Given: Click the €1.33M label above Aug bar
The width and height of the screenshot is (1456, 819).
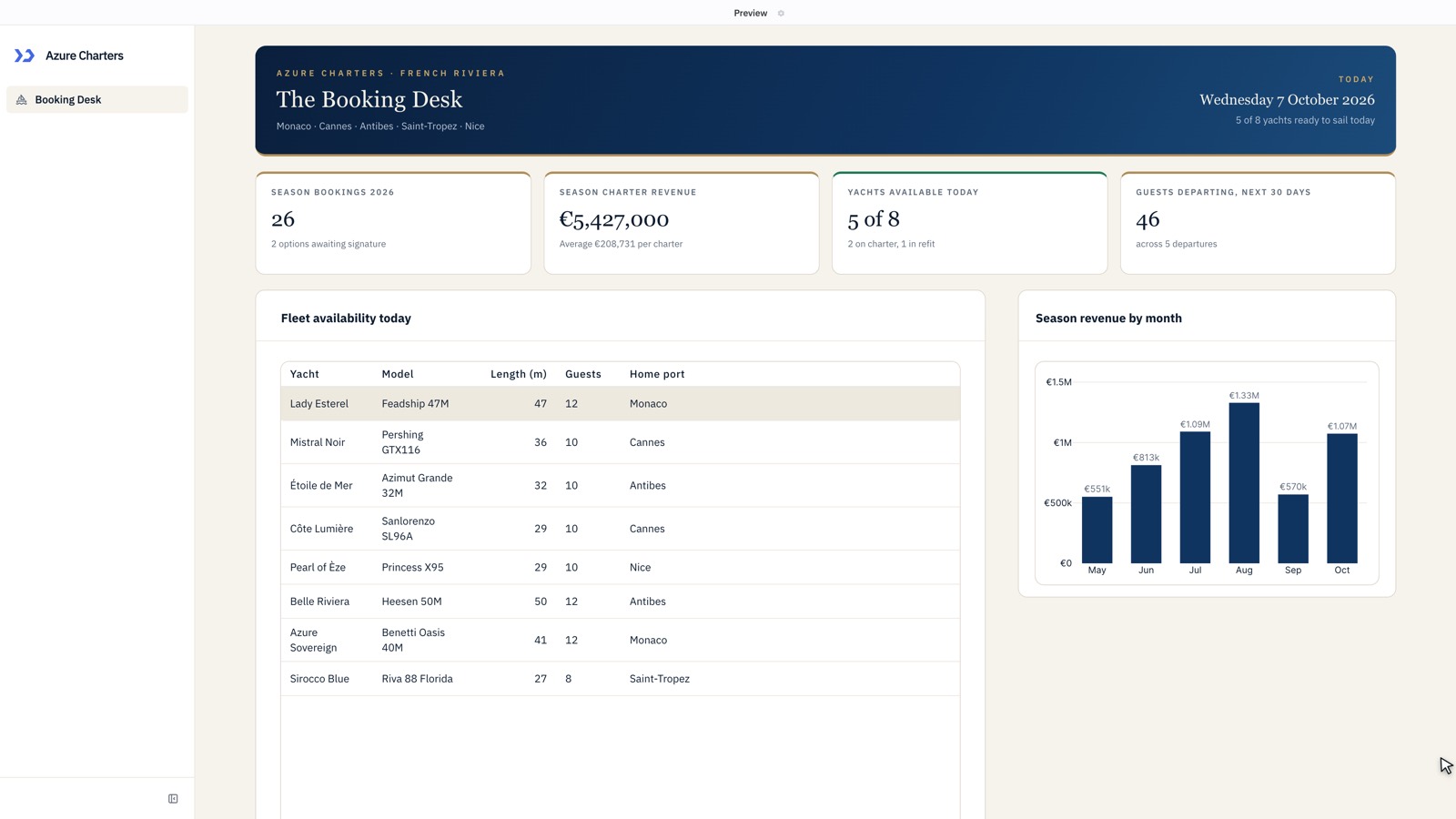Looking at the screenshot, I should click(x=1244, y=396).
